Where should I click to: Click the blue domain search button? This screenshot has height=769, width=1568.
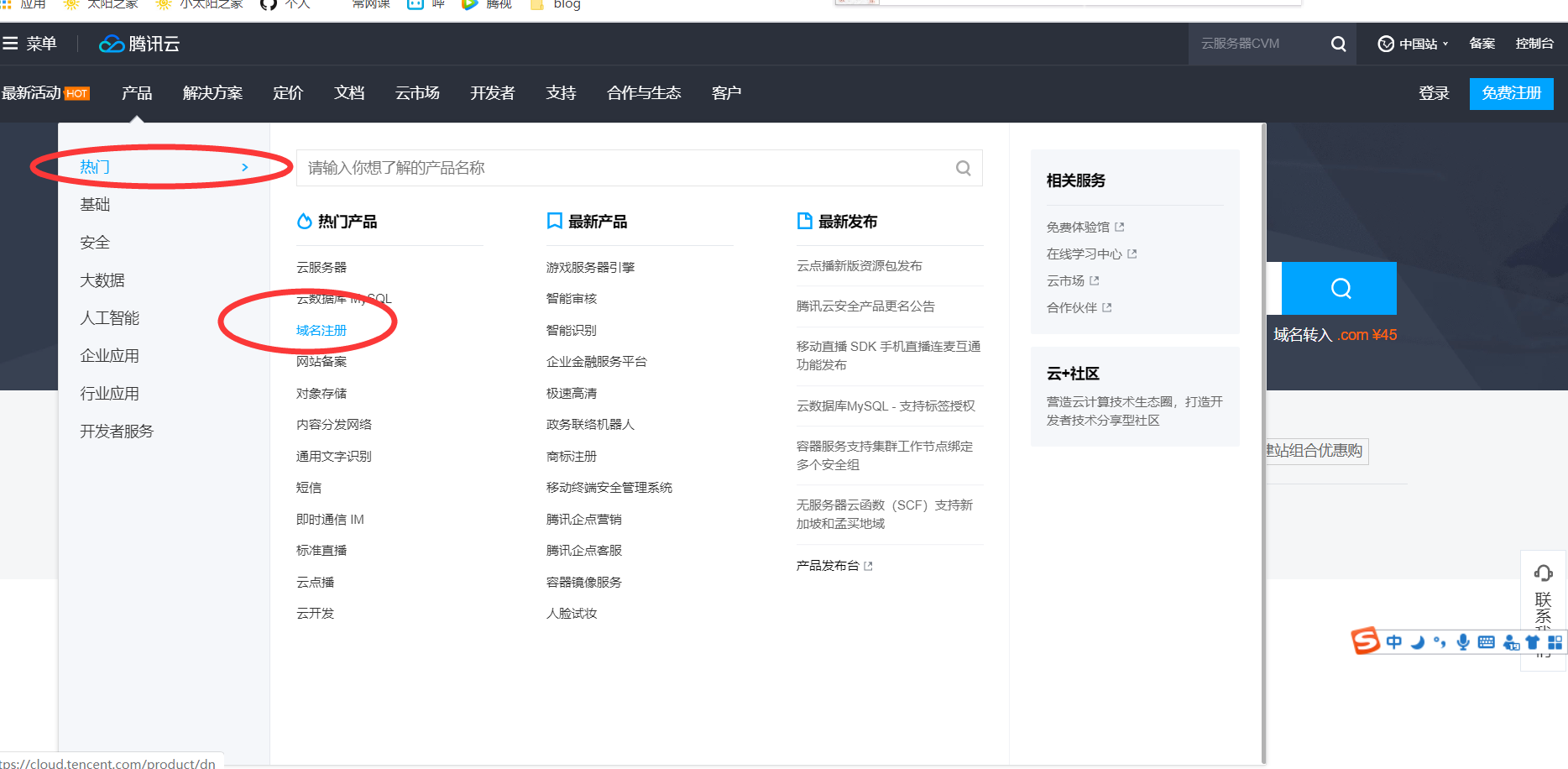1339,288
